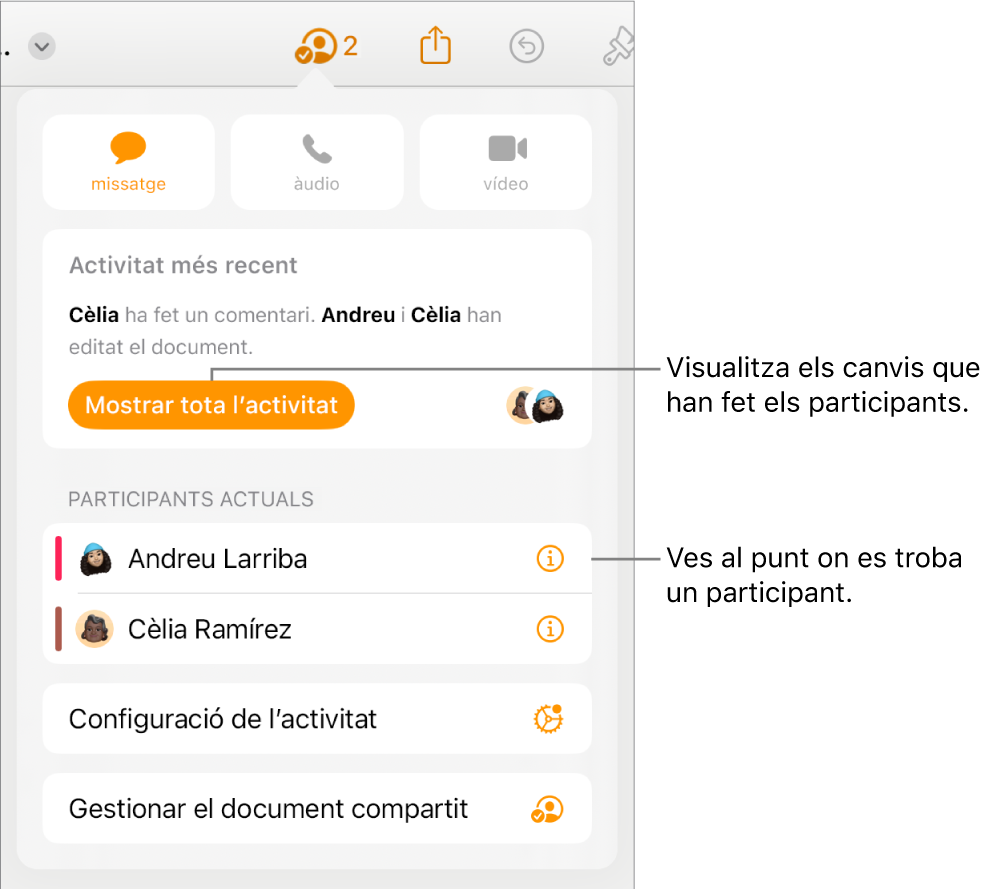
Task: Click Cèlia Ramírez's avatar
Action: (95, 629)
